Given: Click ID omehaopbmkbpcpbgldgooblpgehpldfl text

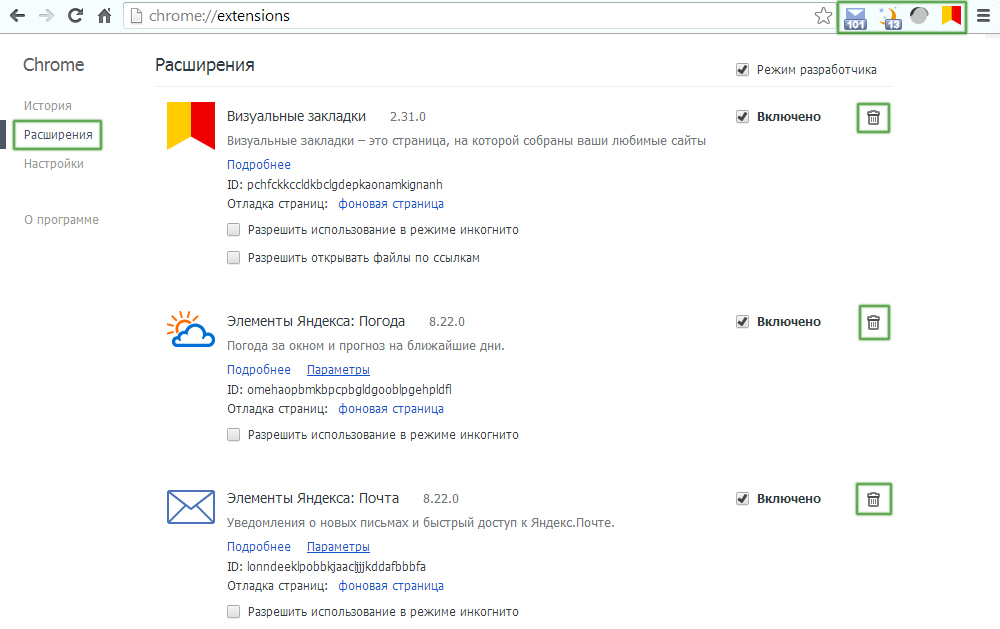Looking at the screenshot, I should [x=339, y=390].
